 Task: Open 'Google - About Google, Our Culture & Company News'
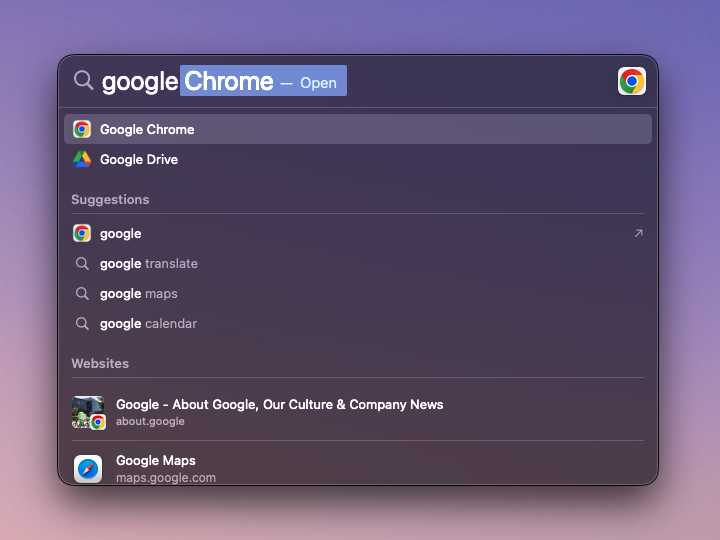[280, 405]
